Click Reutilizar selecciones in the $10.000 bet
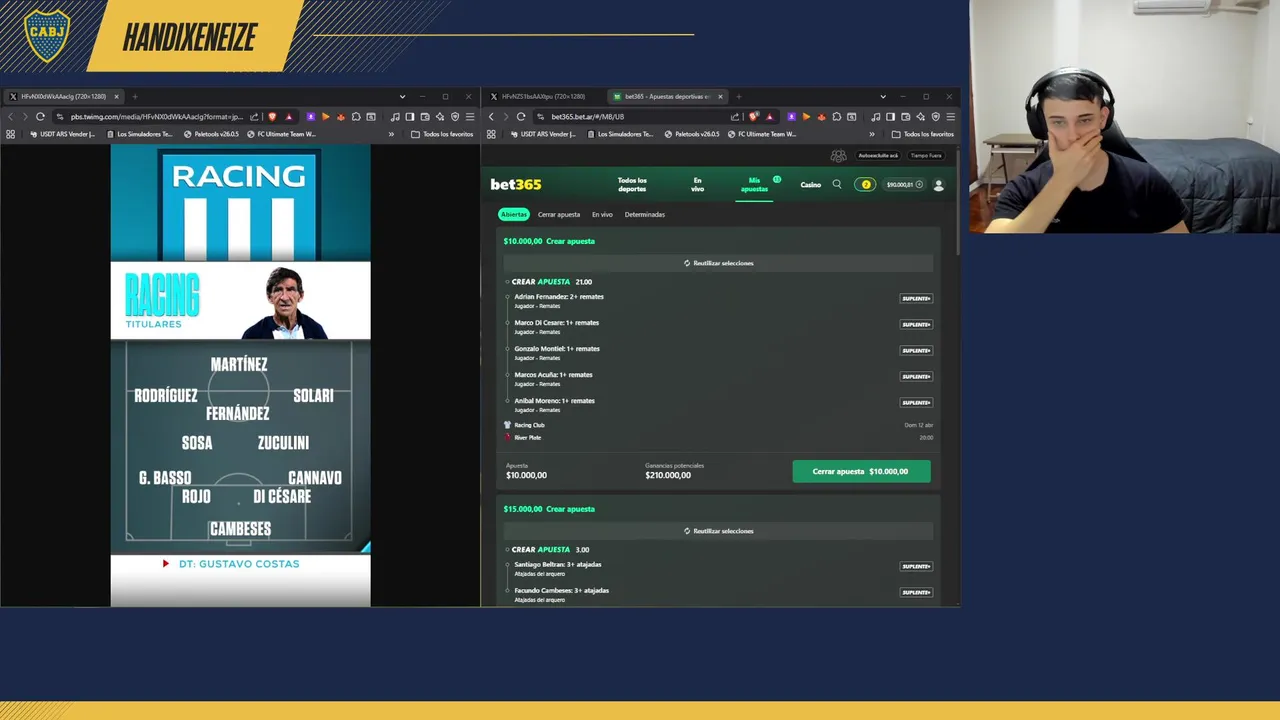Image resolution: width=1280 pixels, height=720 pixels. (x=719, y=263)
